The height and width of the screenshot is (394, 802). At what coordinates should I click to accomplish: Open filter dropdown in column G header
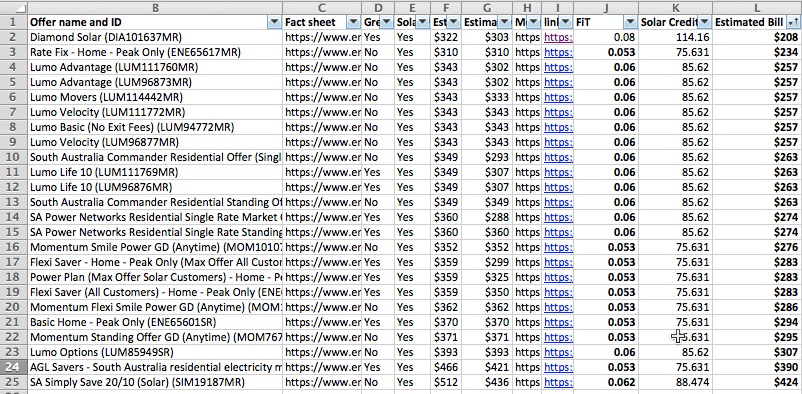[x=504, y=22]
